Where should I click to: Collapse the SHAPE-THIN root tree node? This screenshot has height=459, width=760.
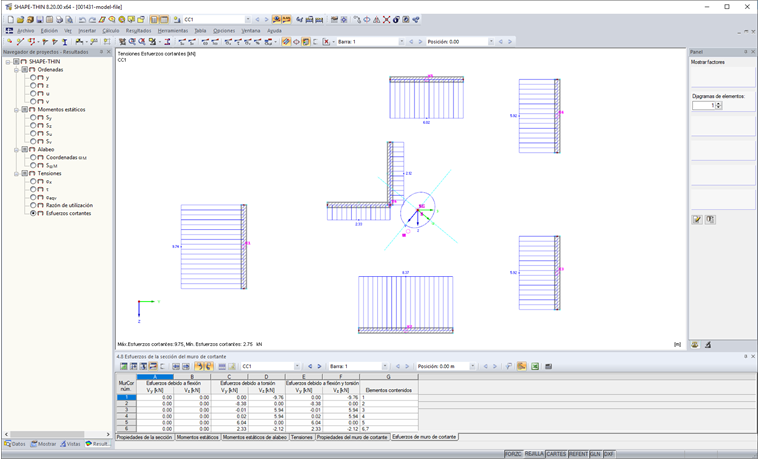coord(8,62)
